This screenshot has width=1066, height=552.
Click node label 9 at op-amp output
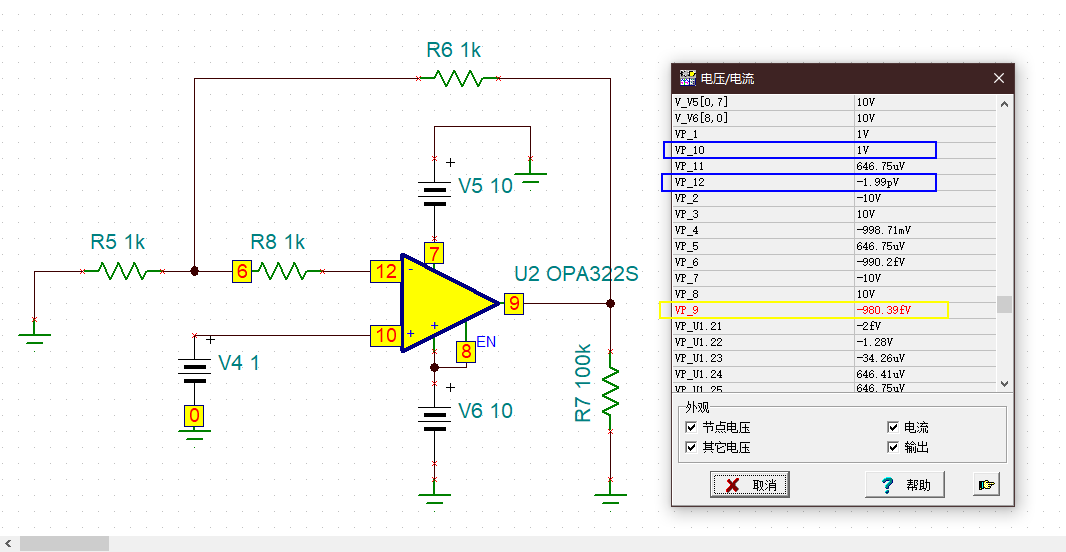tap(514, 303)
